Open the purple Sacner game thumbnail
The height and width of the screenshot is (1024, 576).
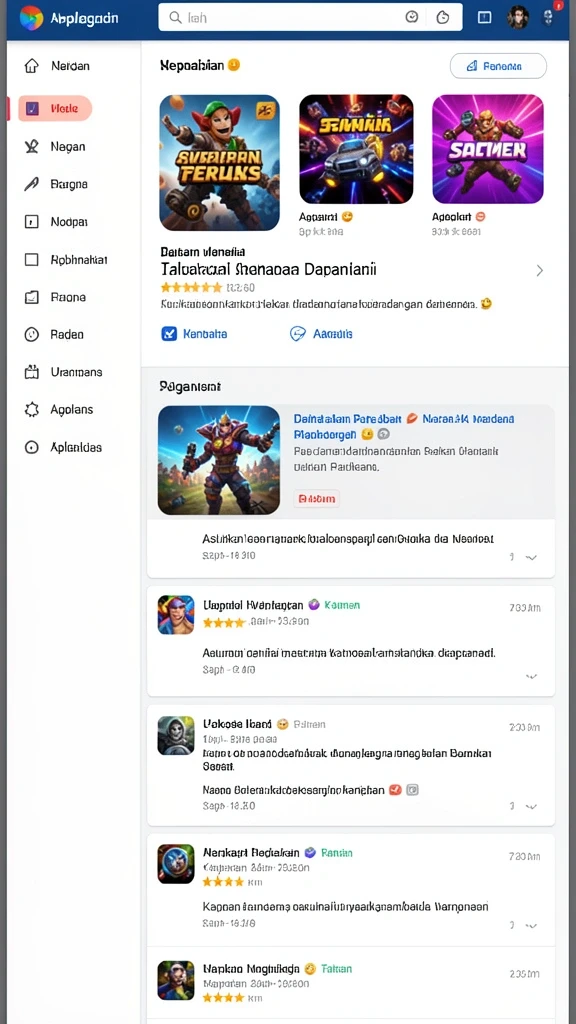point(488,150)
